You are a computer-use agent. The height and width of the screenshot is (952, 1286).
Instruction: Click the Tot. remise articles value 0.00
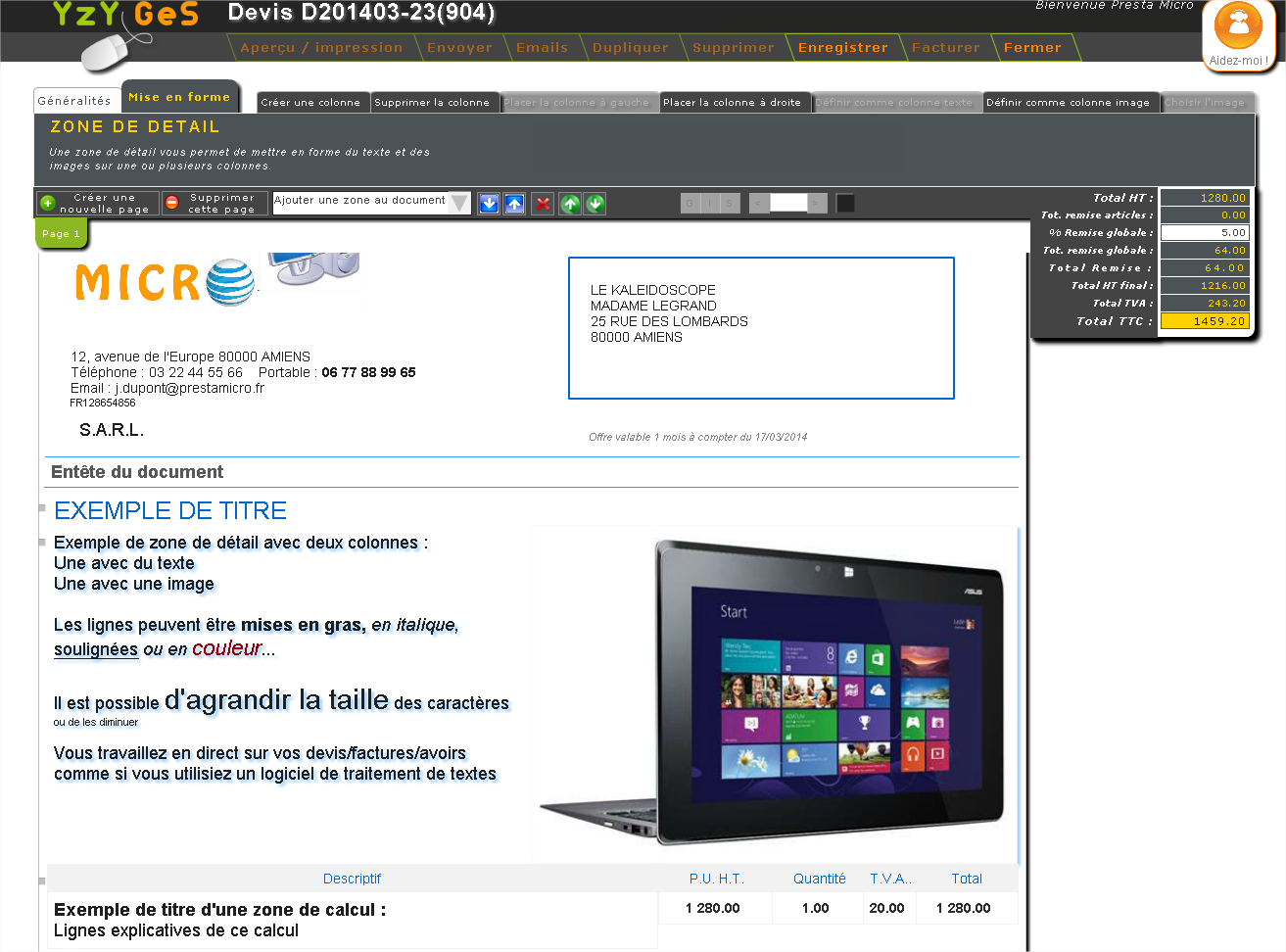1205,215
